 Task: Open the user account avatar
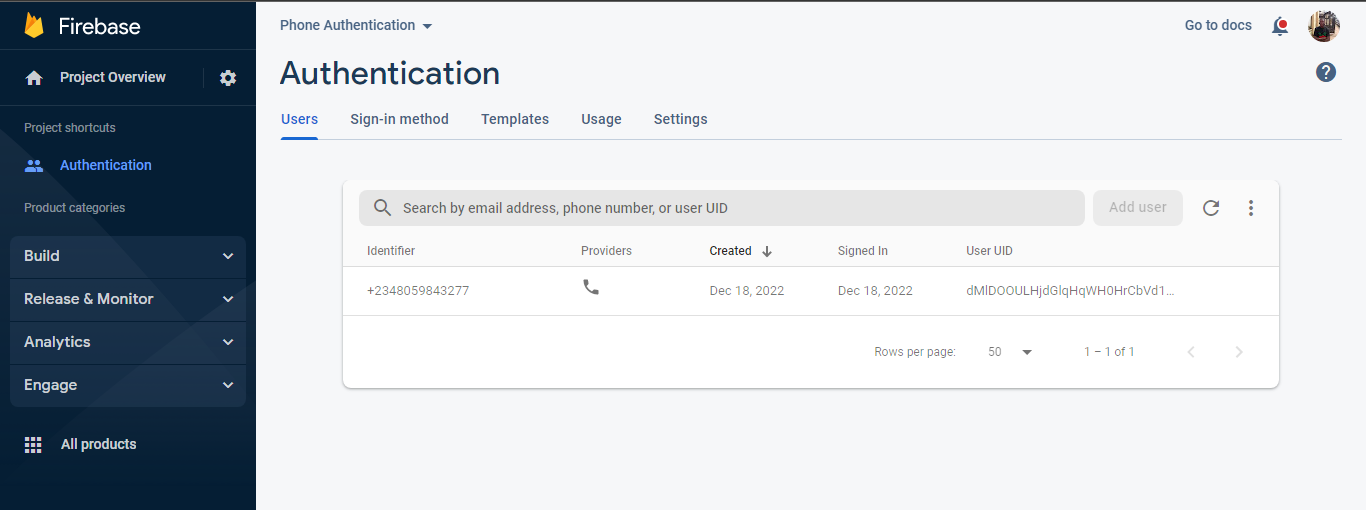click(1324, 26)
